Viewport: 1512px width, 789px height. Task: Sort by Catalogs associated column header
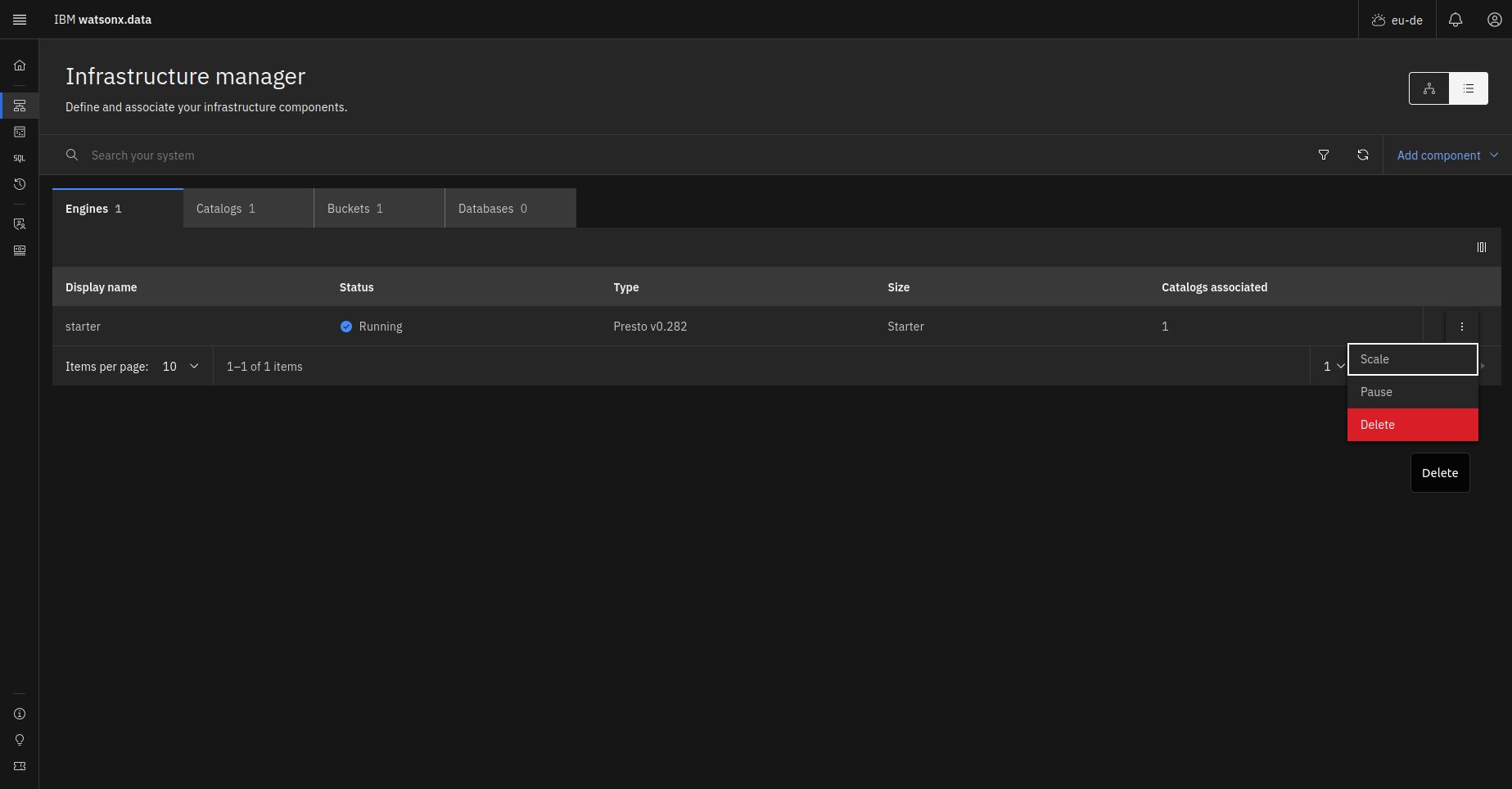click(x=1215, y=287)
